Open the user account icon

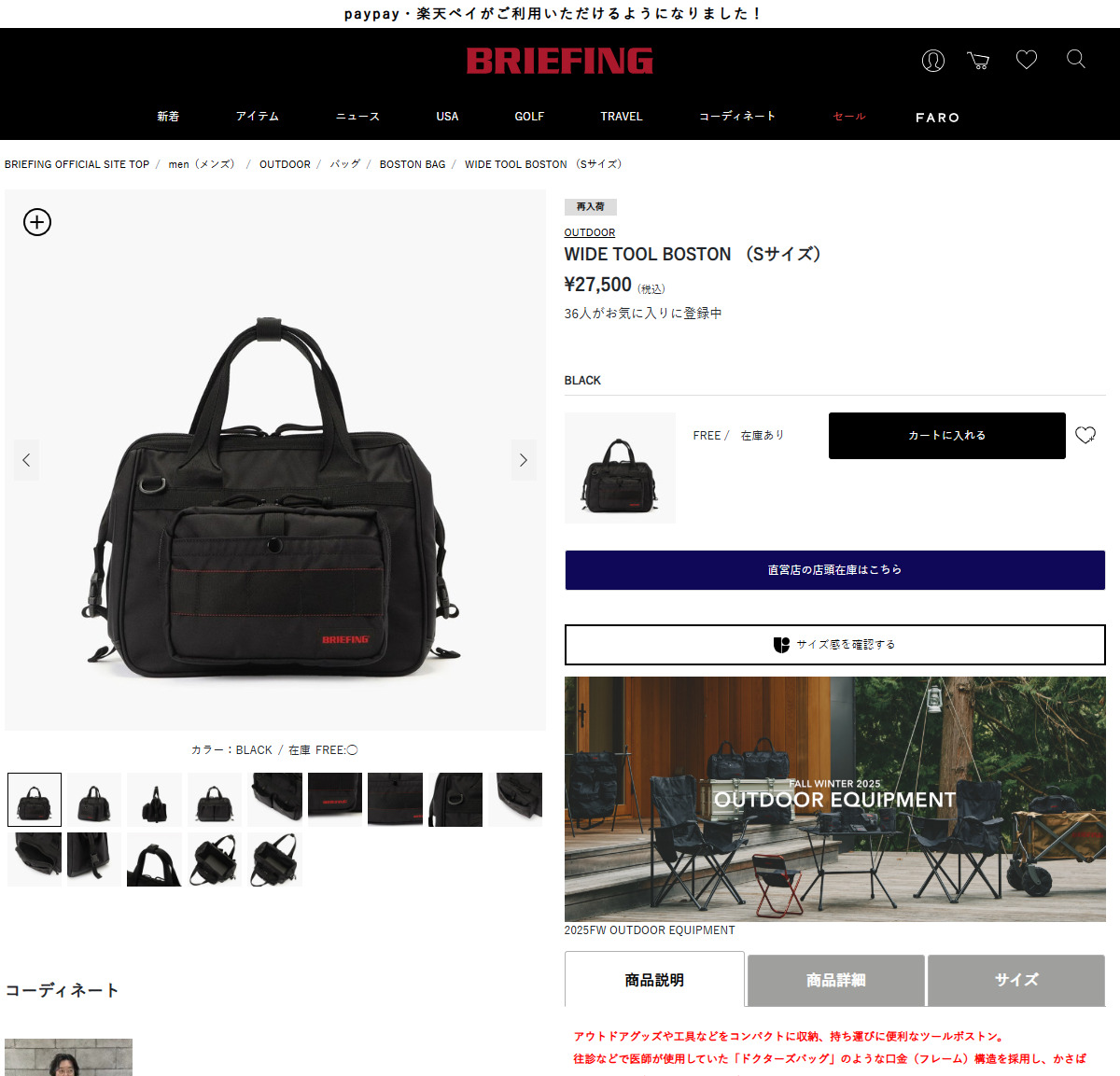pos(933,61)
